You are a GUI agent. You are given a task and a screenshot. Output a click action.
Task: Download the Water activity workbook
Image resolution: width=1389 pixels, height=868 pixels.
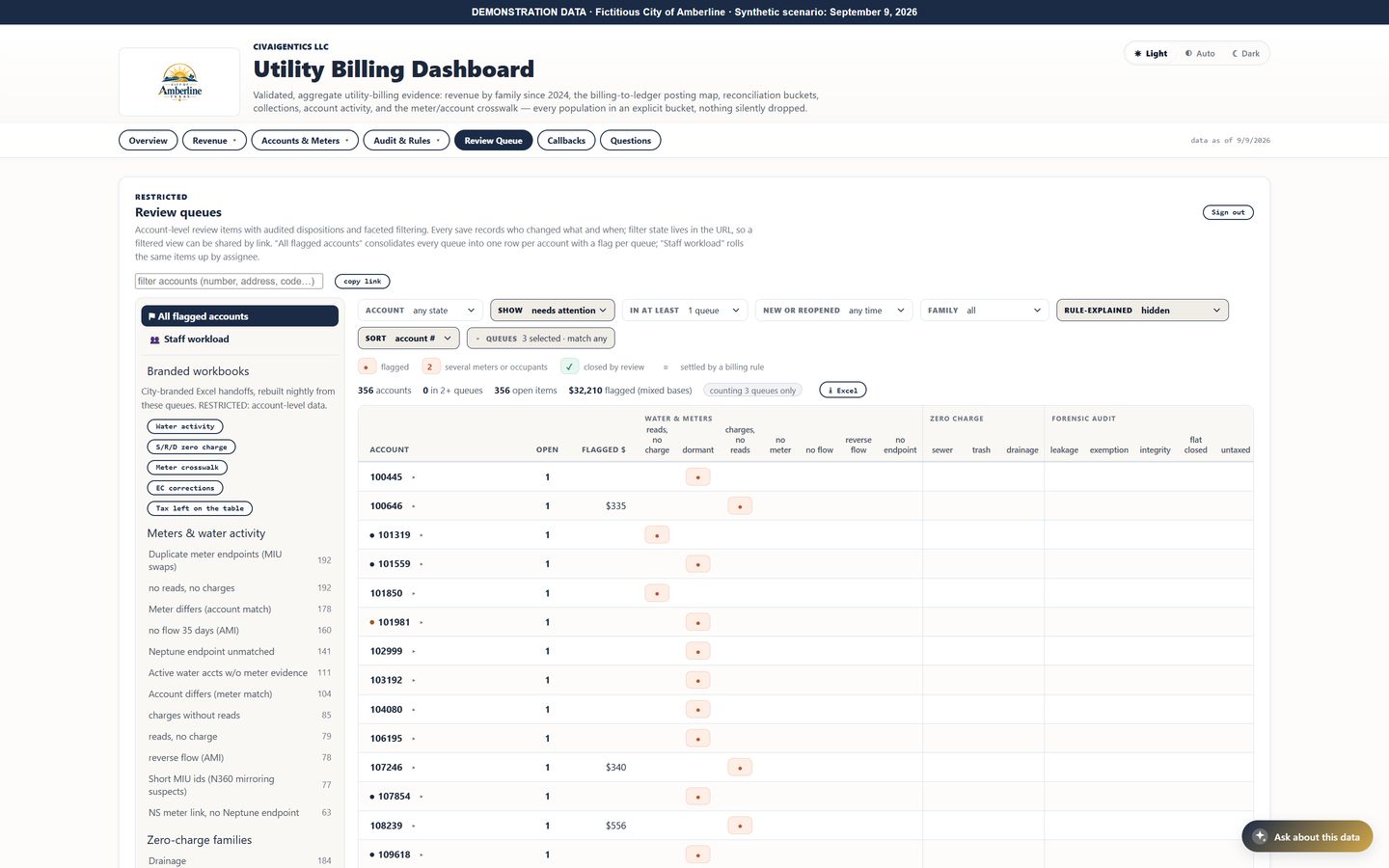[185, 426]
